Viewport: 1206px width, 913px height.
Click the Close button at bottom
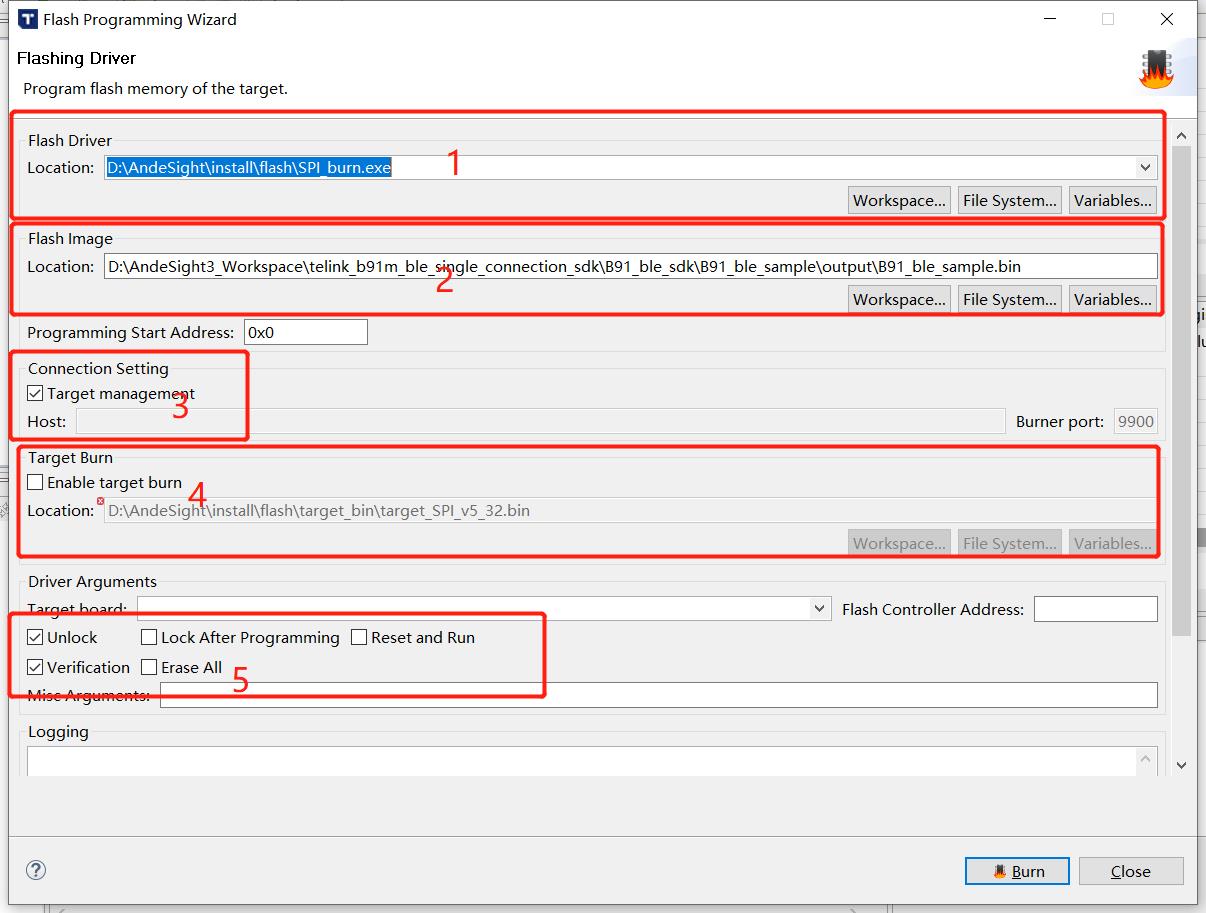1130,871
